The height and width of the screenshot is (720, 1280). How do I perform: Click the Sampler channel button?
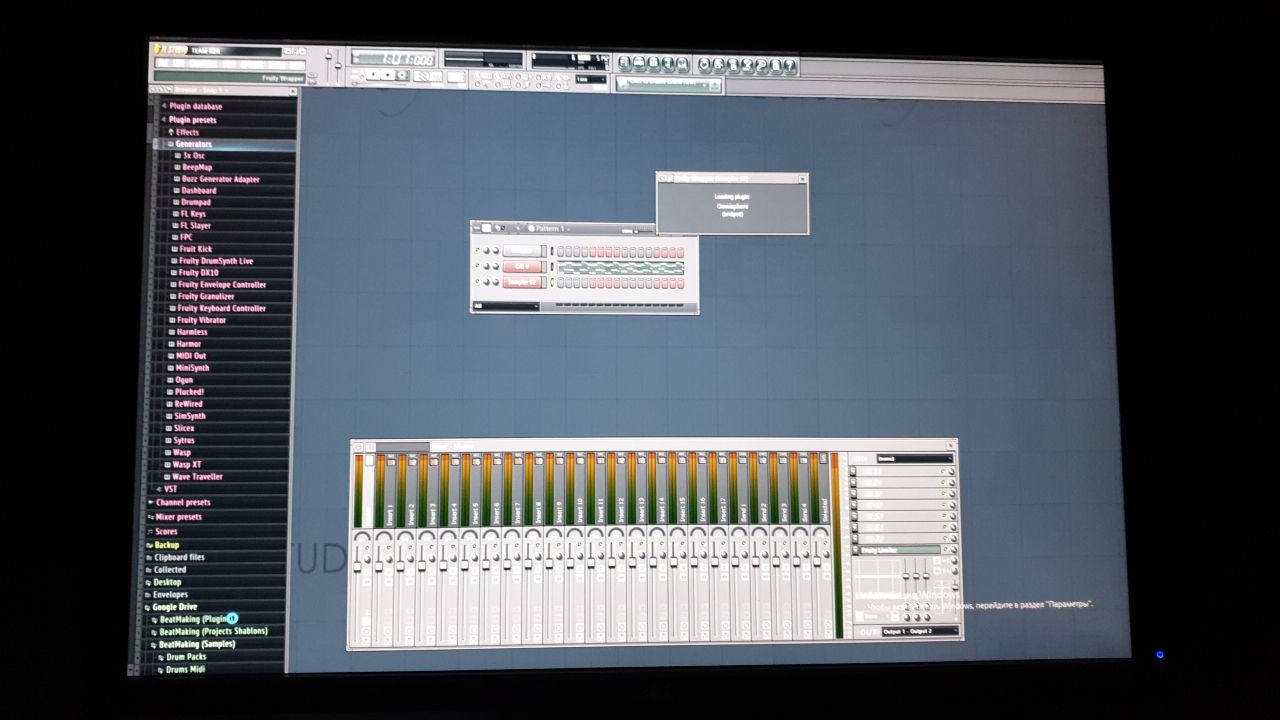[x=522, y=251]
